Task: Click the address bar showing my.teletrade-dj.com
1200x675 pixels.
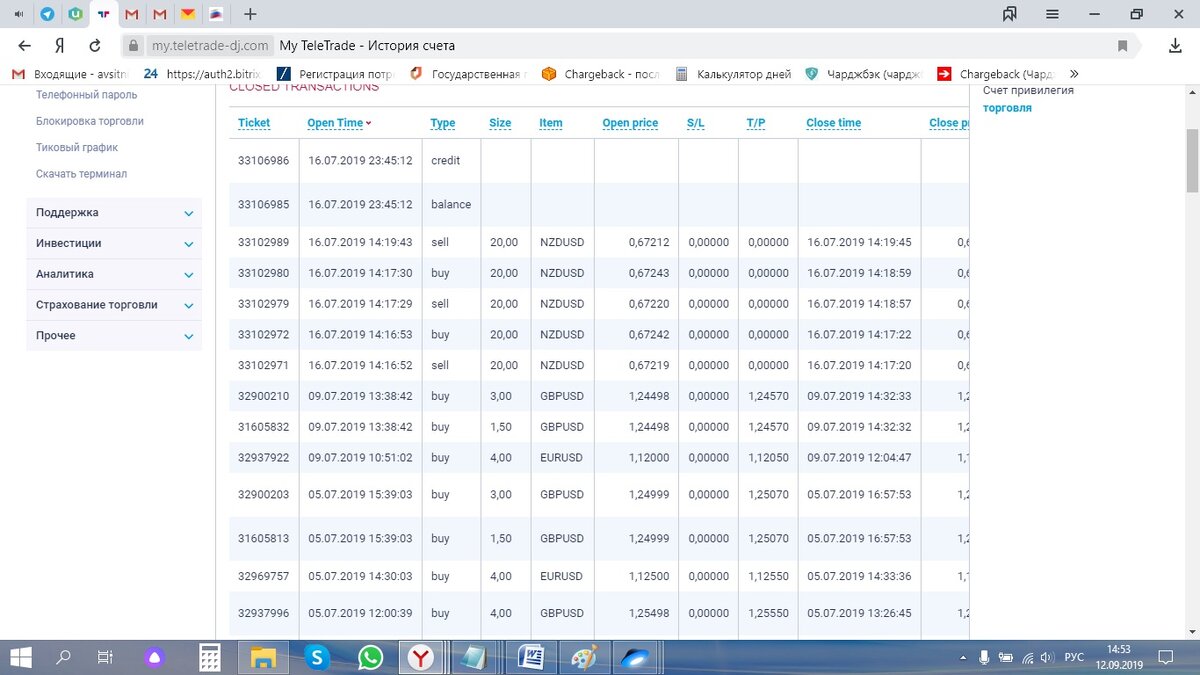Action: tap(620, 46)
